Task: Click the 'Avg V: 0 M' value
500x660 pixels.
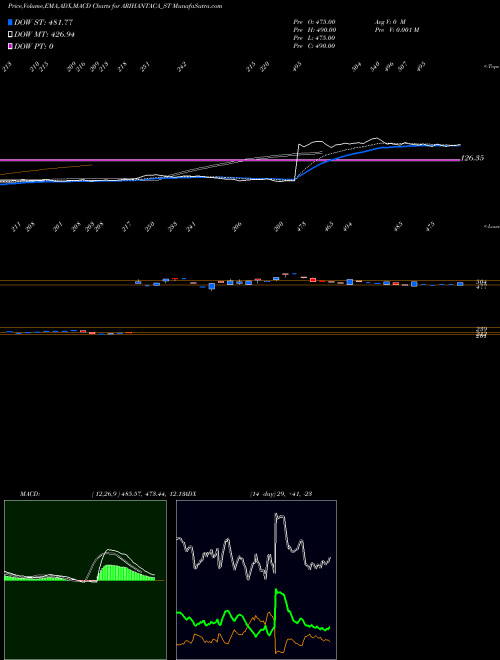Action: pos(390,22)
